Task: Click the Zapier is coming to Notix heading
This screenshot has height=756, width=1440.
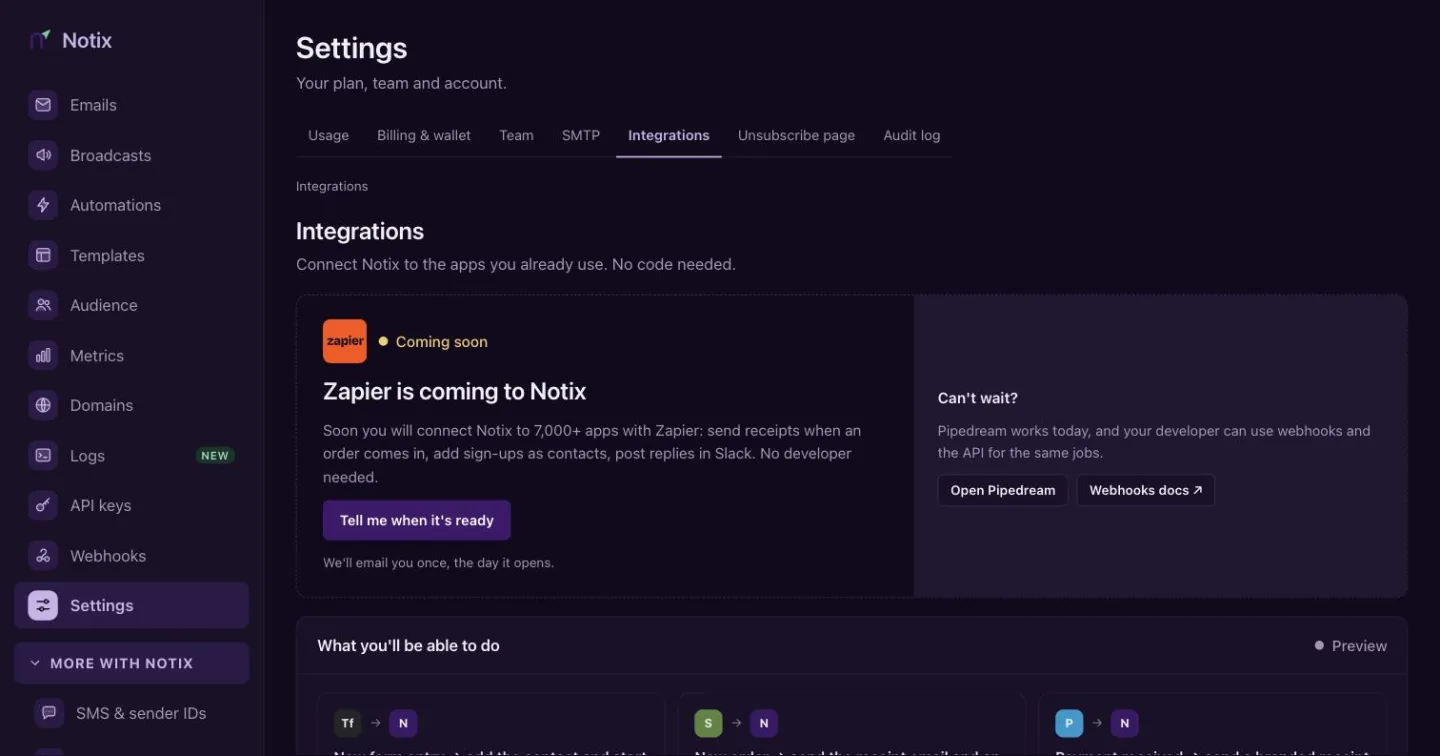Action: click(455, 391)
